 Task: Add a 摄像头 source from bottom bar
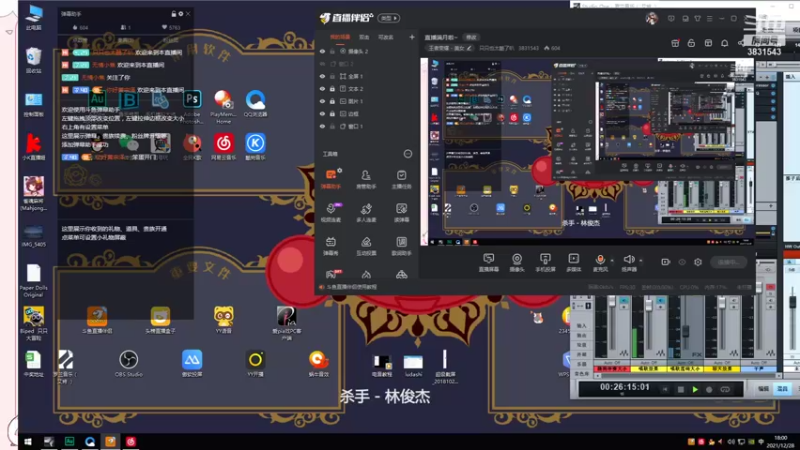(x=517, y=262)
